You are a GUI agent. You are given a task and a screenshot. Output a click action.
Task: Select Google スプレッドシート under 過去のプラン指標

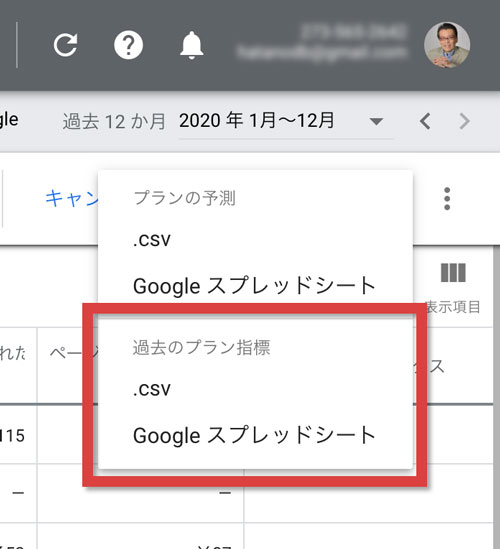pyautogui.click(x=255, y=435)
